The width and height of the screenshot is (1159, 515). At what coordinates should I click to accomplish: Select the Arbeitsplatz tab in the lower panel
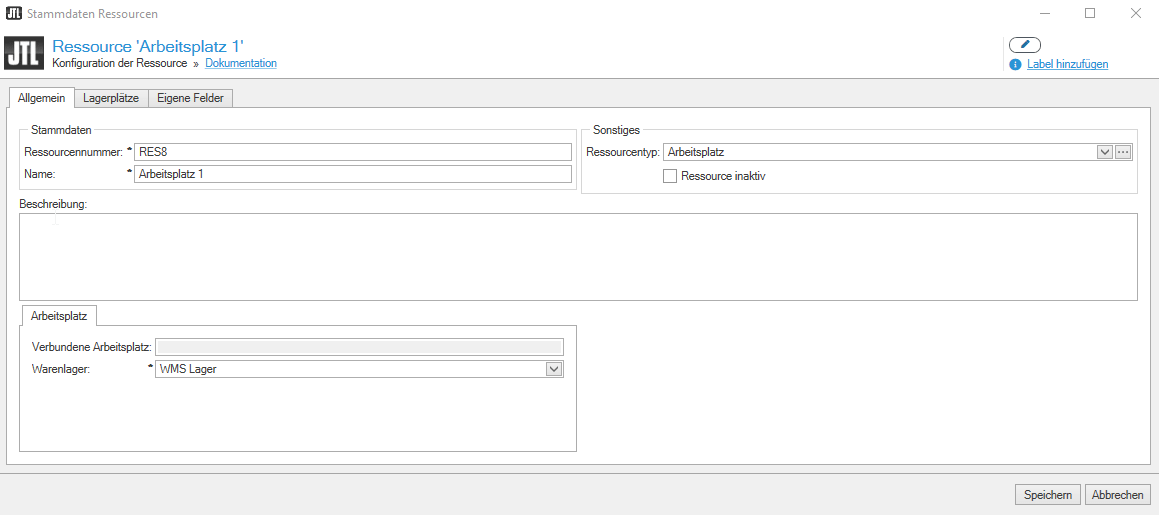[59, 316]
